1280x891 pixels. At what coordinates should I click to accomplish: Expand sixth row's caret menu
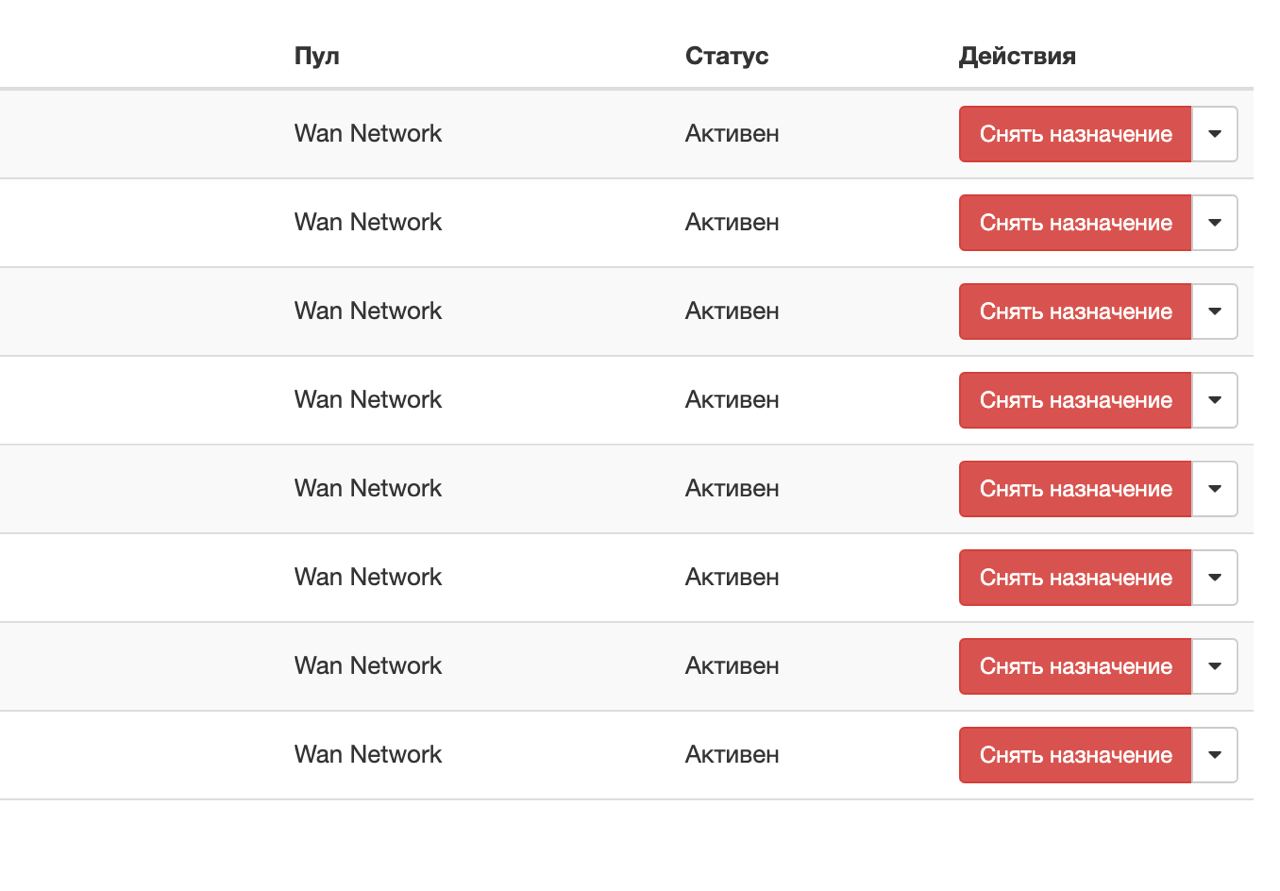pos(1215,578)
